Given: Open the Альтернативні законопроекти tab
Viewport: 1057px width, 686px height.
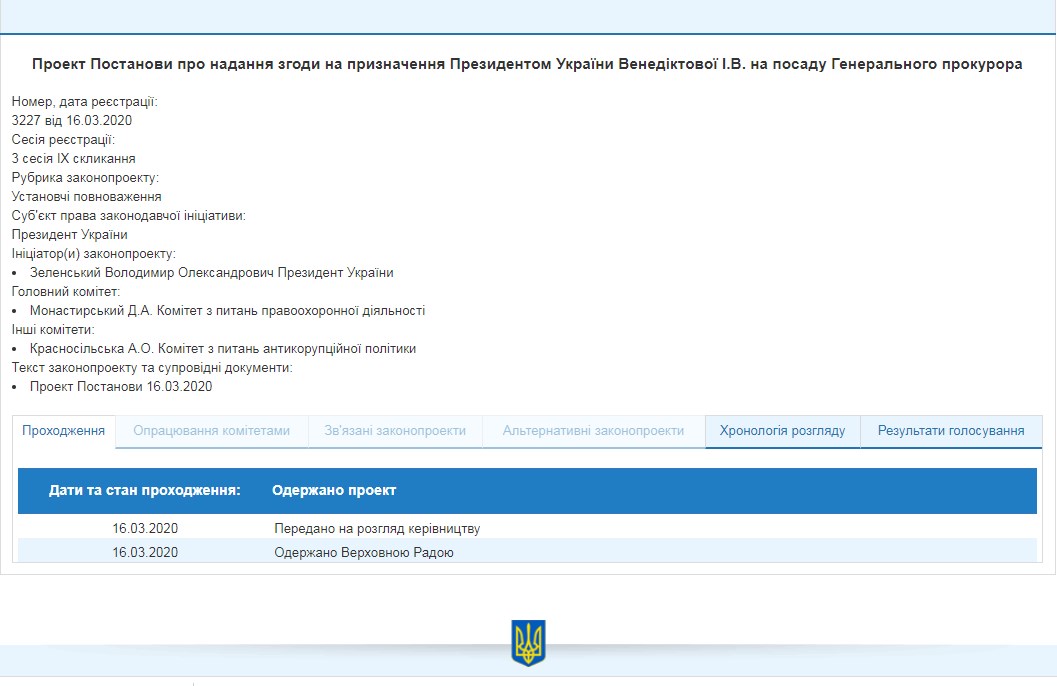Looking at the screenshot, I should click(x=593, y=431).
